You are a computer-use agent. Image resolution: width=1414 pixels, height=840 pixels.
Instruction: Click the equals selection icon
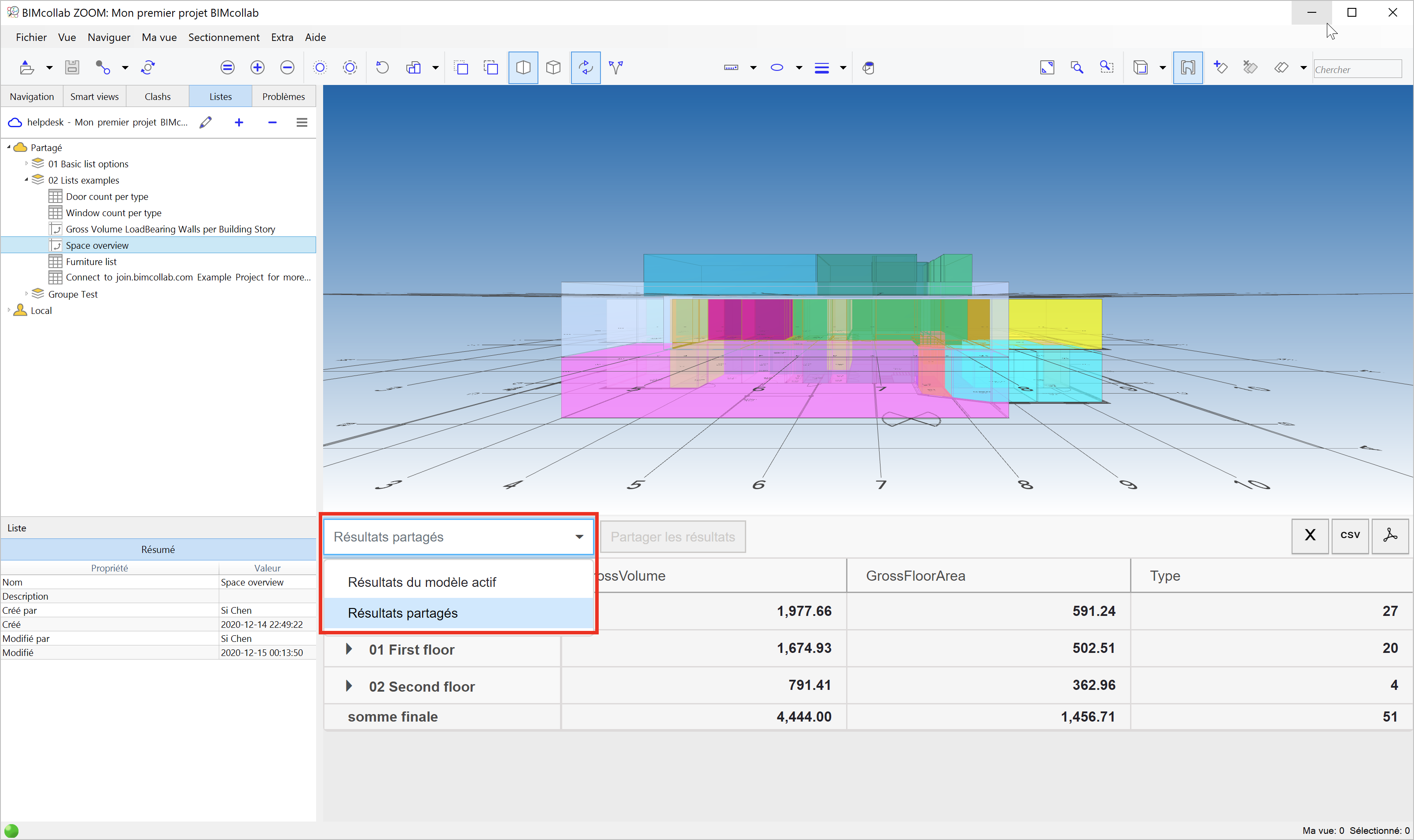click(x=228, y=68)
